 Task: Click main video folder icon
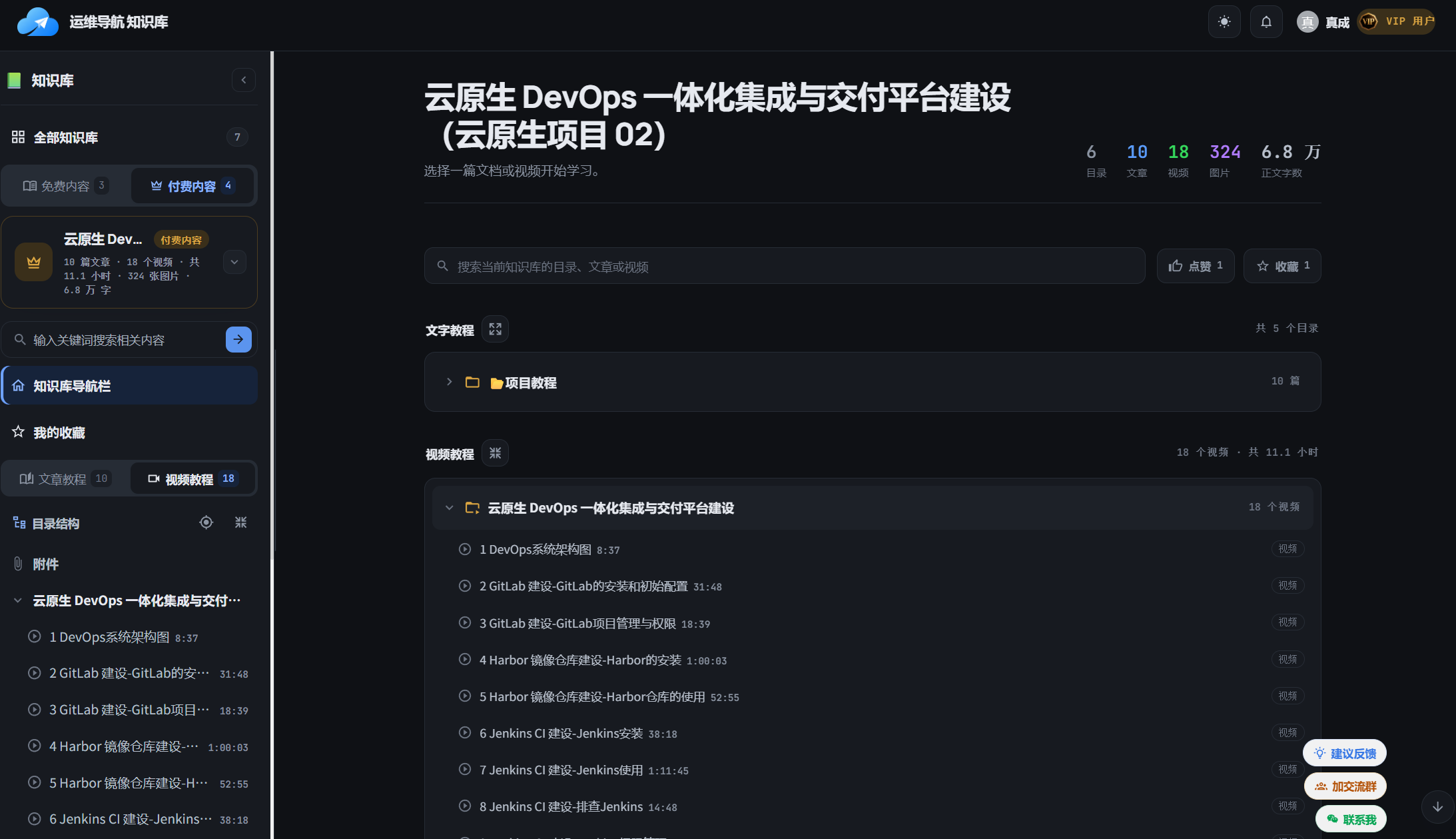click(472, 508)
